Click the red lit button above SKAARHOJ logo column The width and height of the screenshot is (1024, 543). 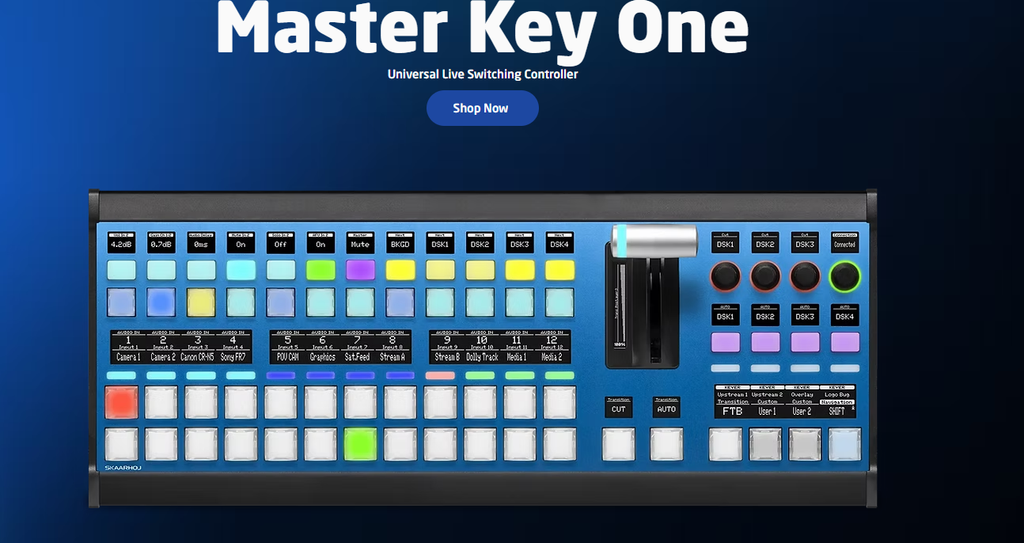[x=121, y=403]
